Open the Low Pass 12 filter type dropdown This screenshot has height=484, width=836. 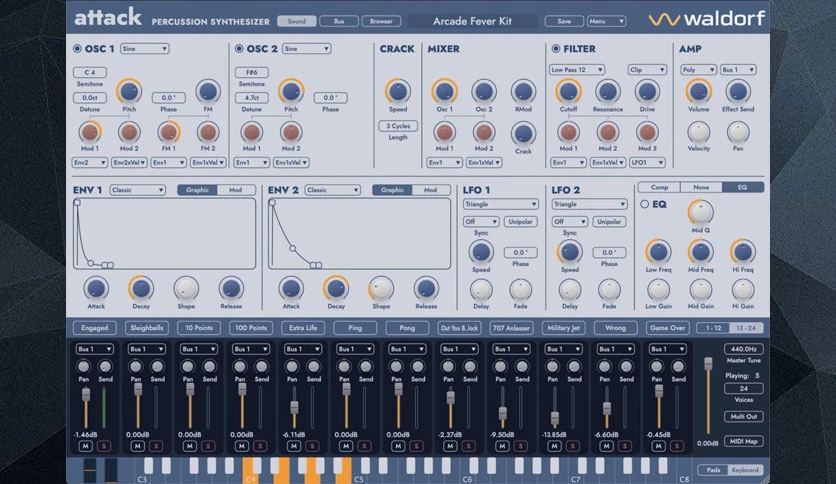tap(576, 70)
